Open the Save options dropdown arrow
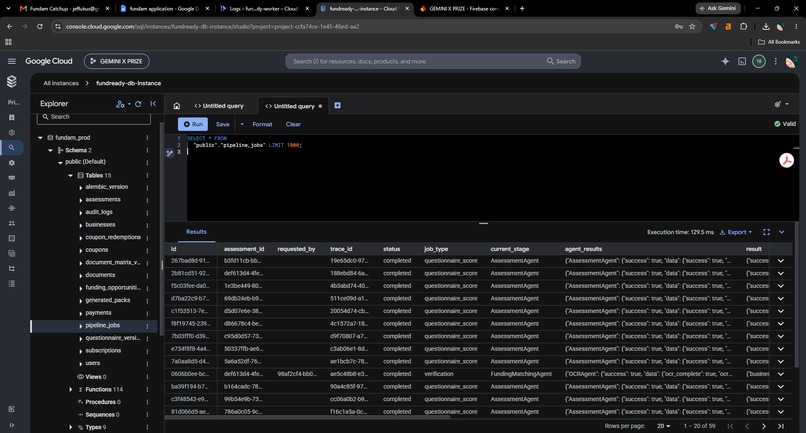806x433 pixels. click(x=242, y=124)
